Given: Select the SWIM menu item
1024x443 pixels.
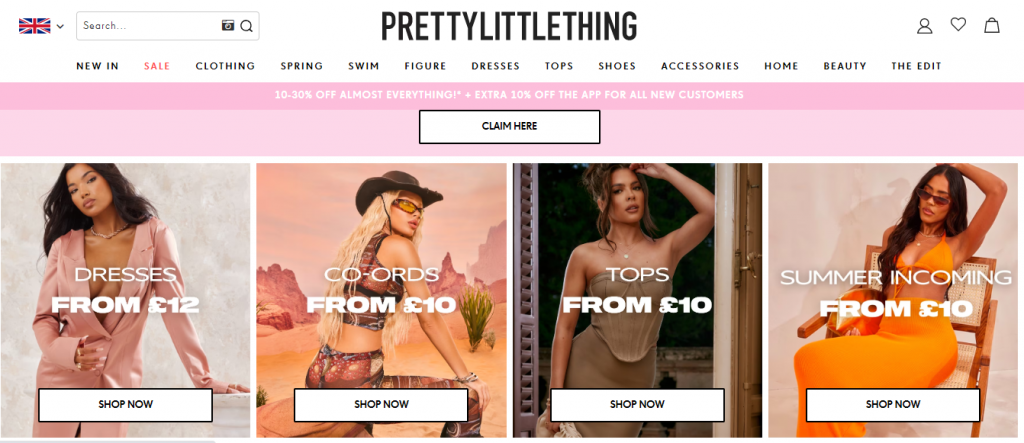Looking at the screenshot, I should 364,66.
